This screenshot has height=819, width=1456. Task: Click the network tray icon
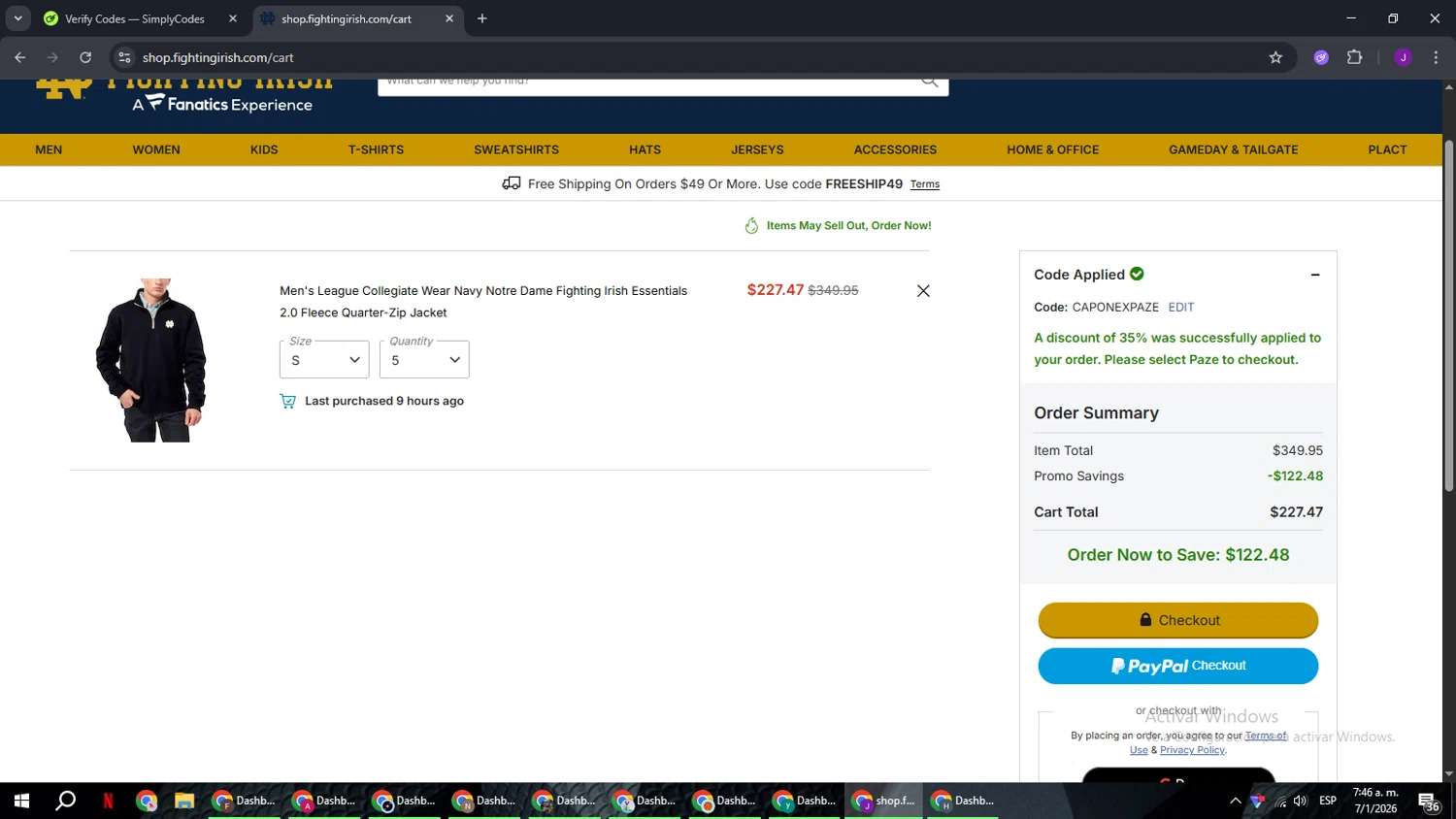pyautogui.click(x=1280, y=801)
